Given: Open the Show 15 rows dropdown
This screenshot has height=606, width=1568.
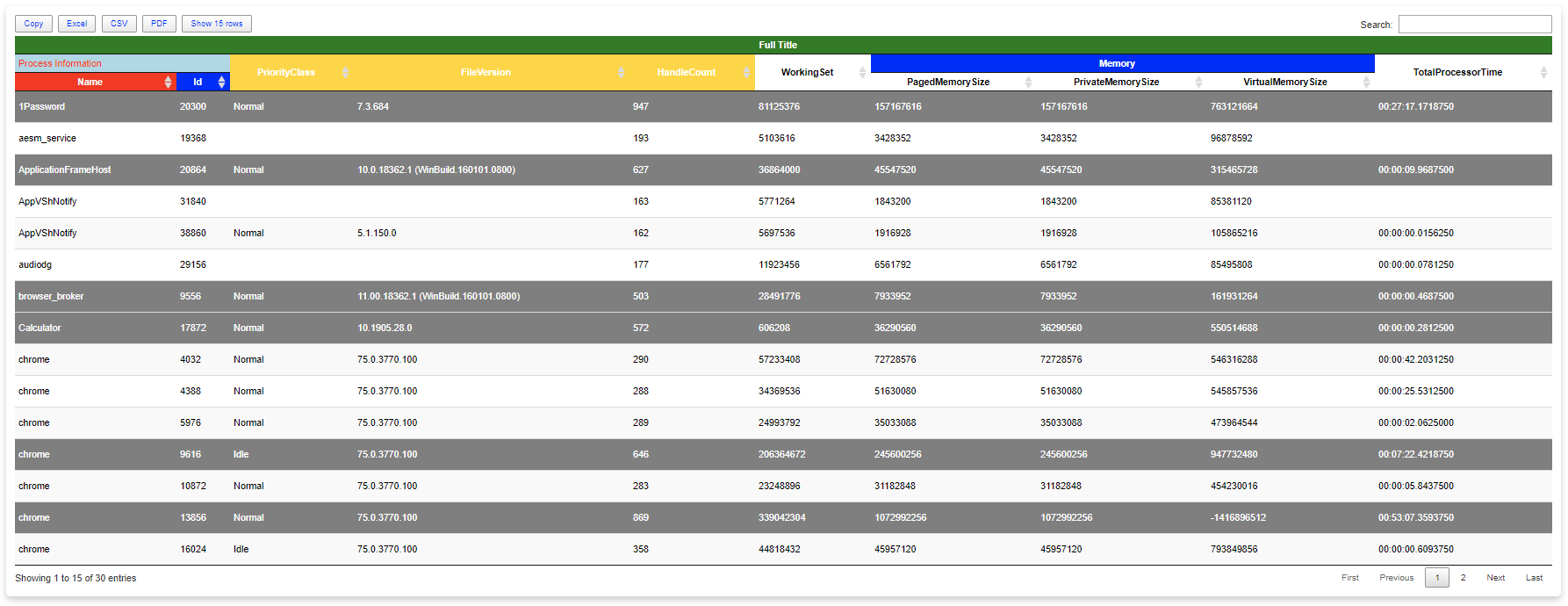Looking at the screenshot, I should (x=217, y=24).
